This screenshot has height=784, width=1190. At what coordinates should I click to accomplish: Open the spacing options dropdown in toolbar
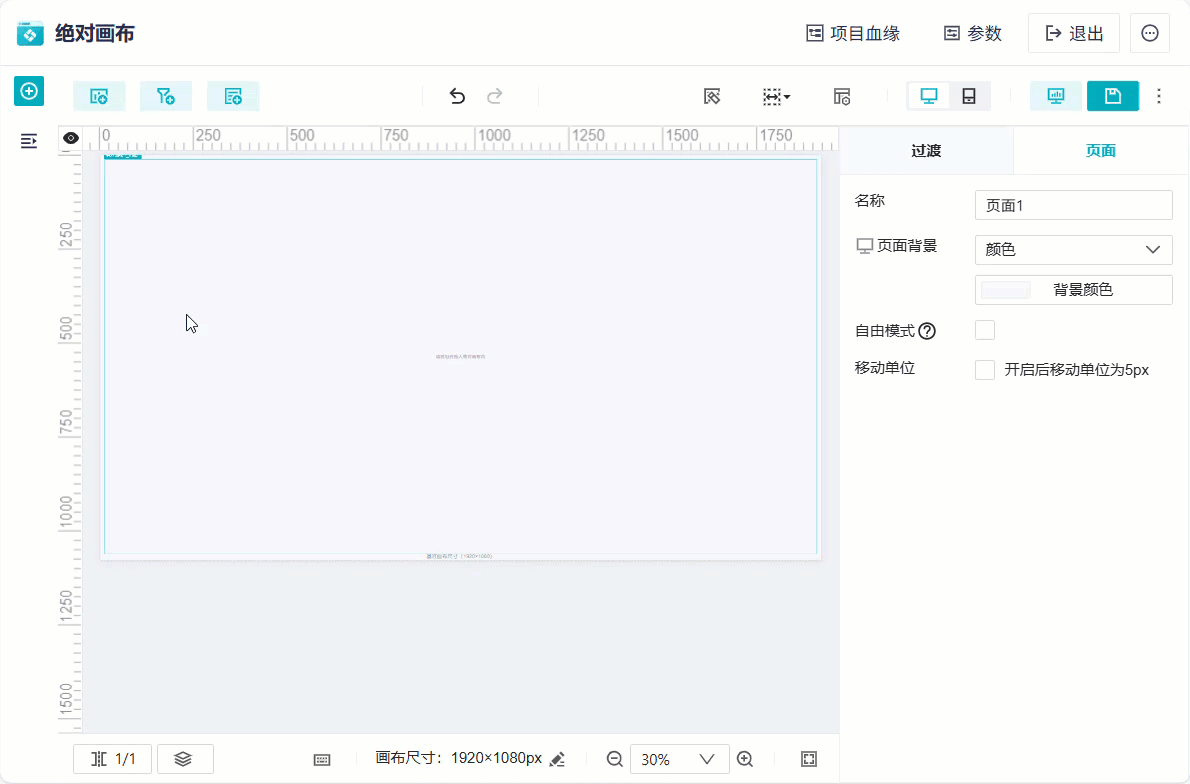(x=776, y=96)
